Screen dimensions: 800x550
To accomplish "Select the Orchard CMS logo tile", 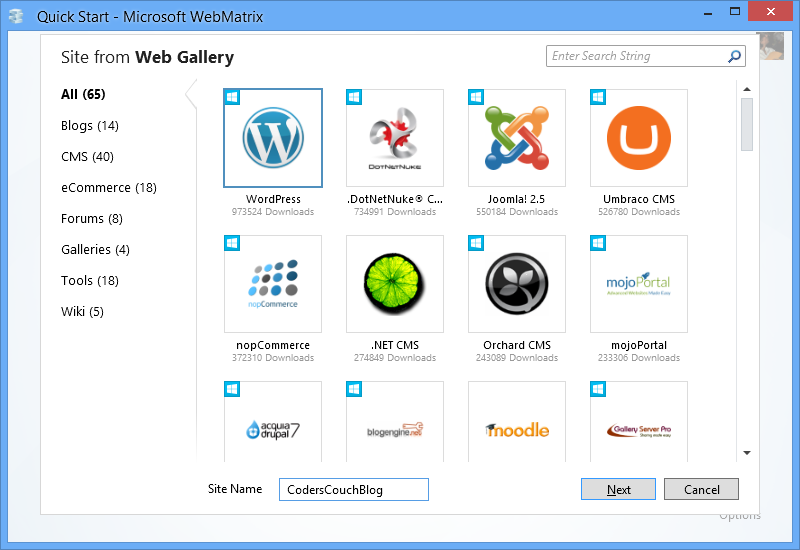I will [517, 284].
